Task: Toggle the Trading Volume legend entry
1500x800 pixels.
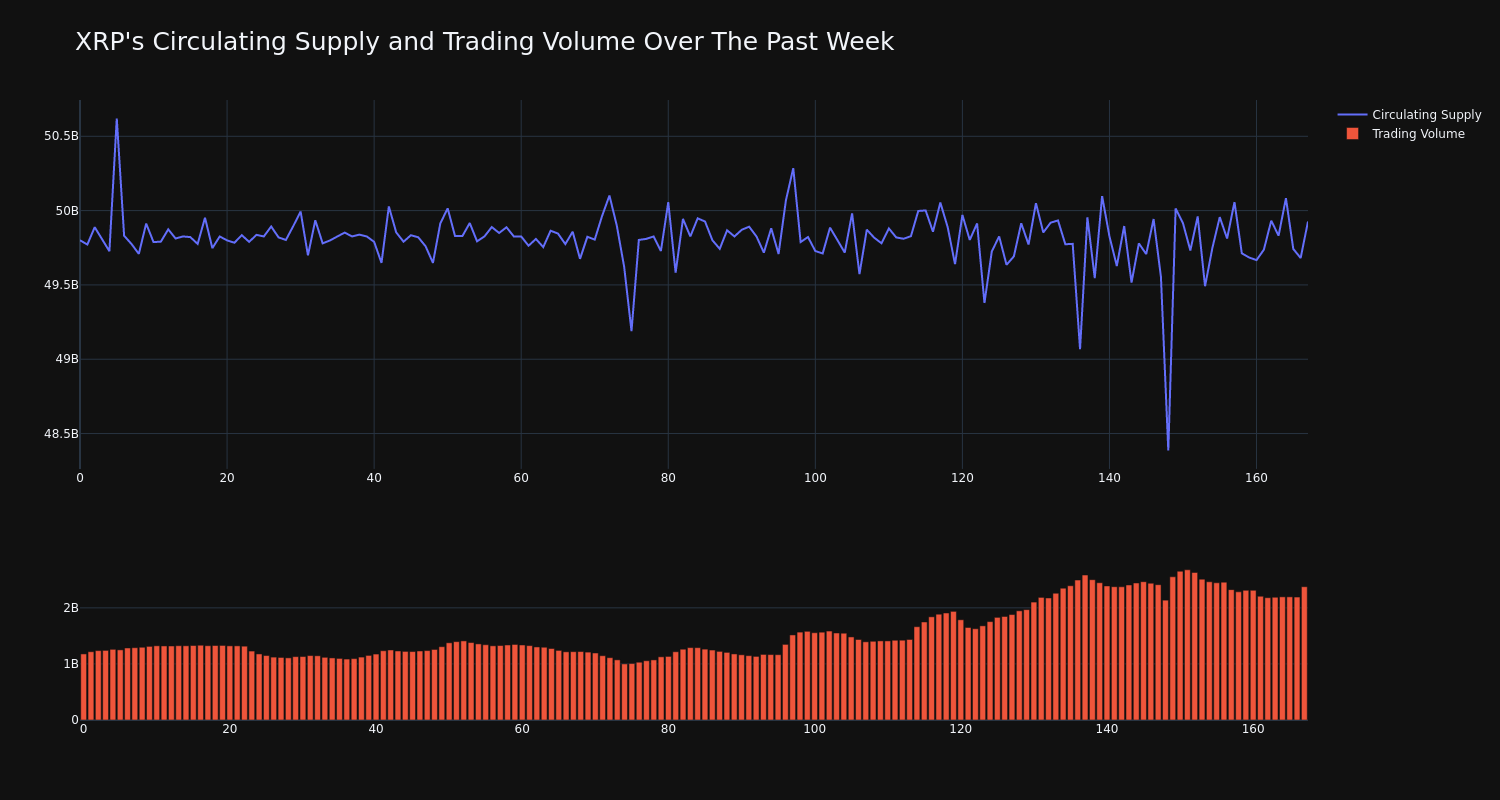Action: point(1409,134)
